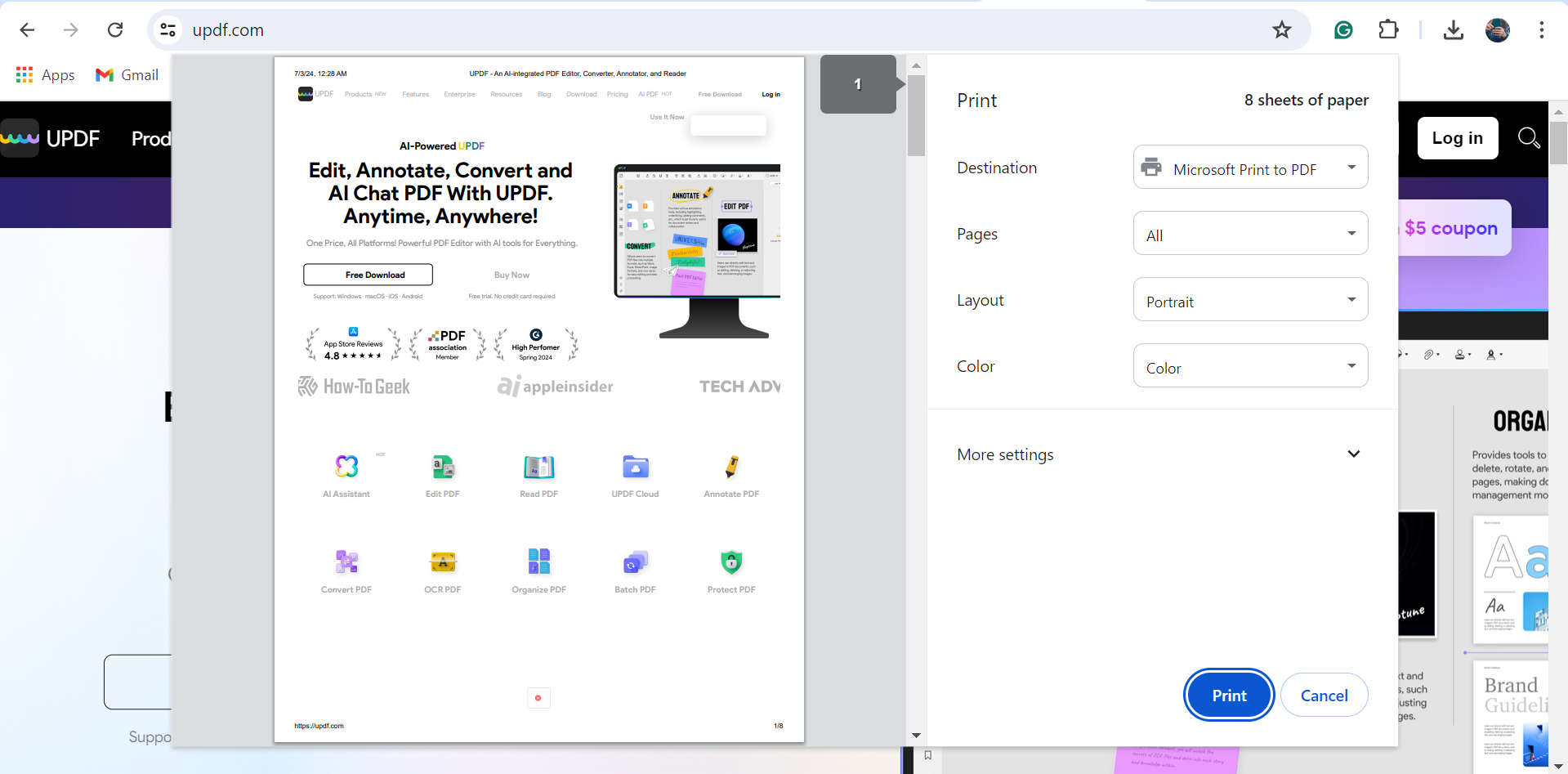The width and height of the screenshot is (1568, 774).
Task: Open the Pages dropdown set to All
Action: [x=1250, y=234]
